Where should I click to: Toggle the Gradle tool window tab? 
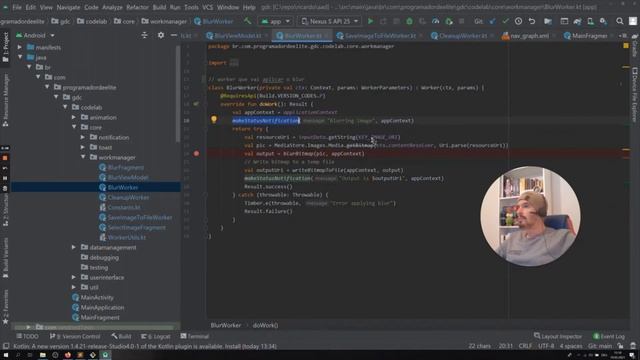tap(635, 46)
